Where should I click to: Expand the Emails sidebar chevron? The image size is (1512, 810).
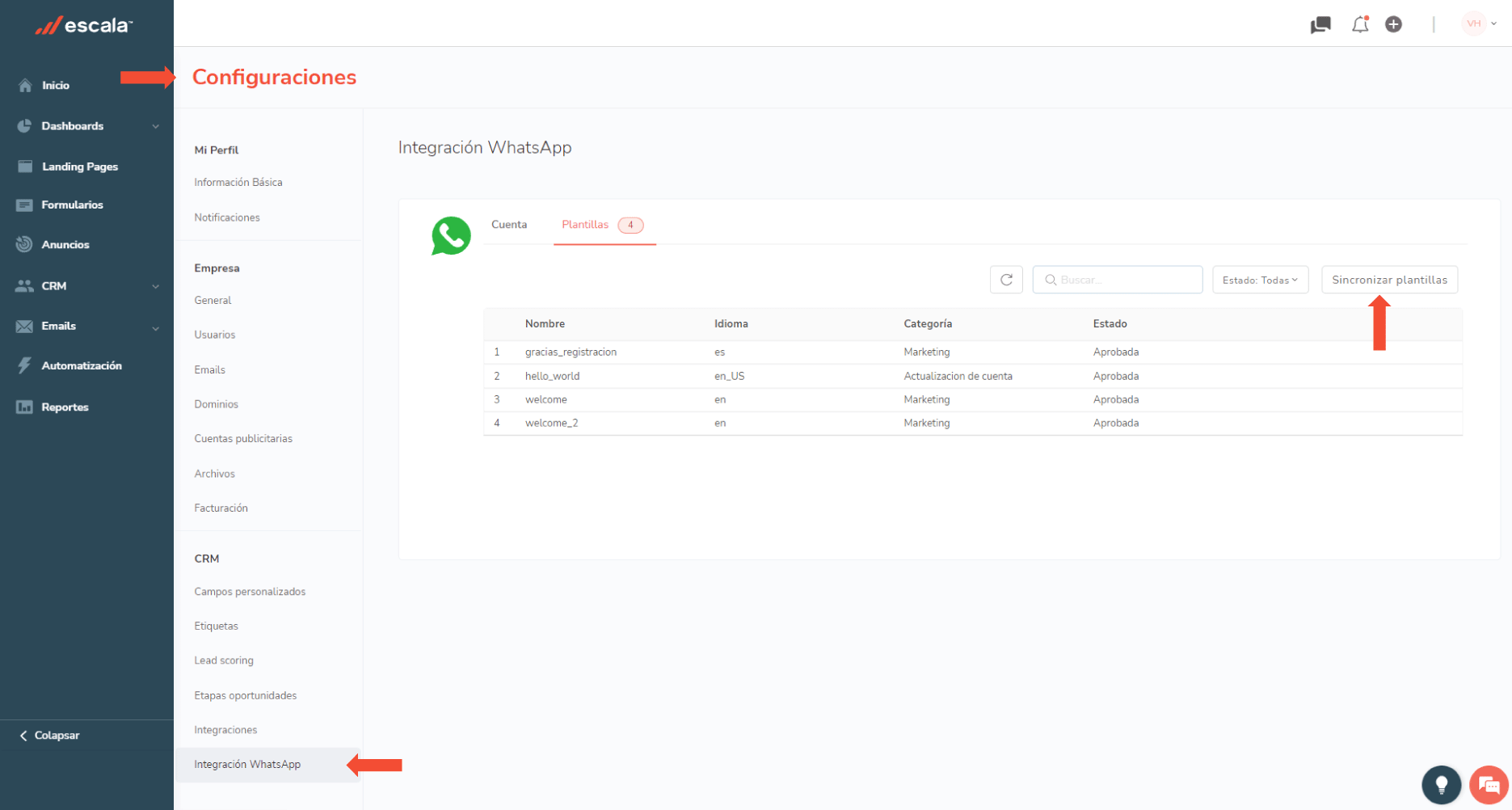click(155, 327)
